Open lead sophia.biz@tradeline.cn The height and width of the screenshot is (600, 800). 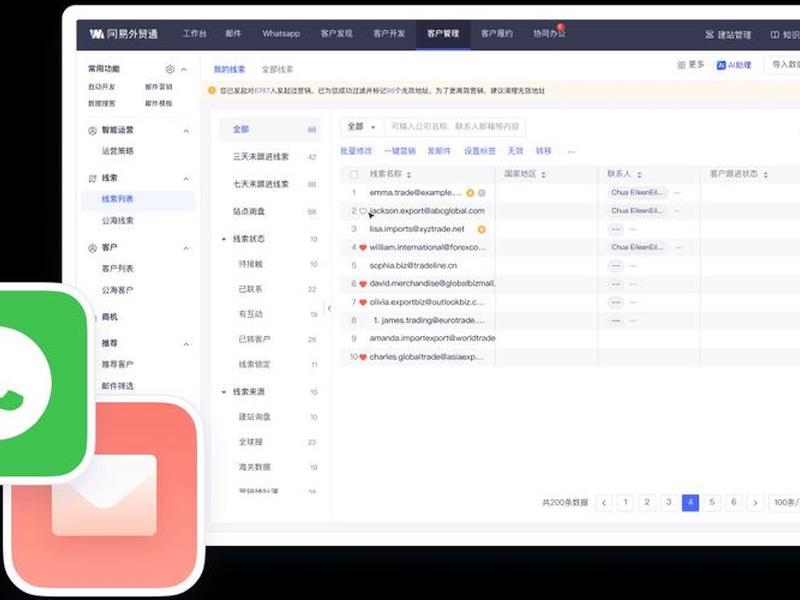(413, 266)
